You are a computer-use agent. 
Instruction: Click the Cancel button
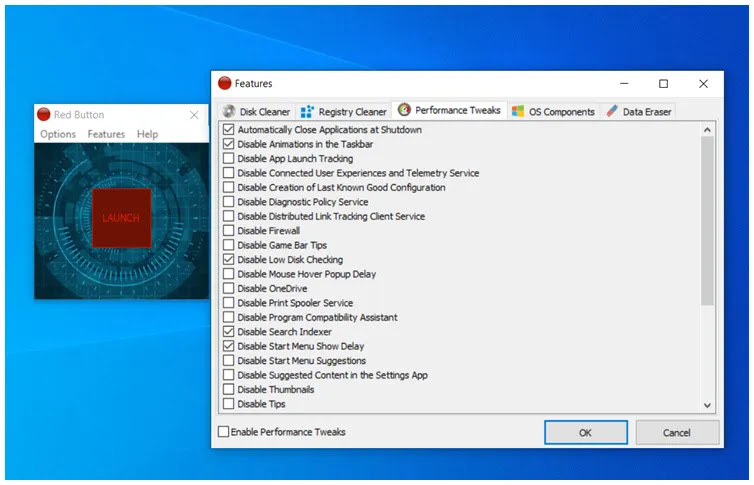pos(677,433)
